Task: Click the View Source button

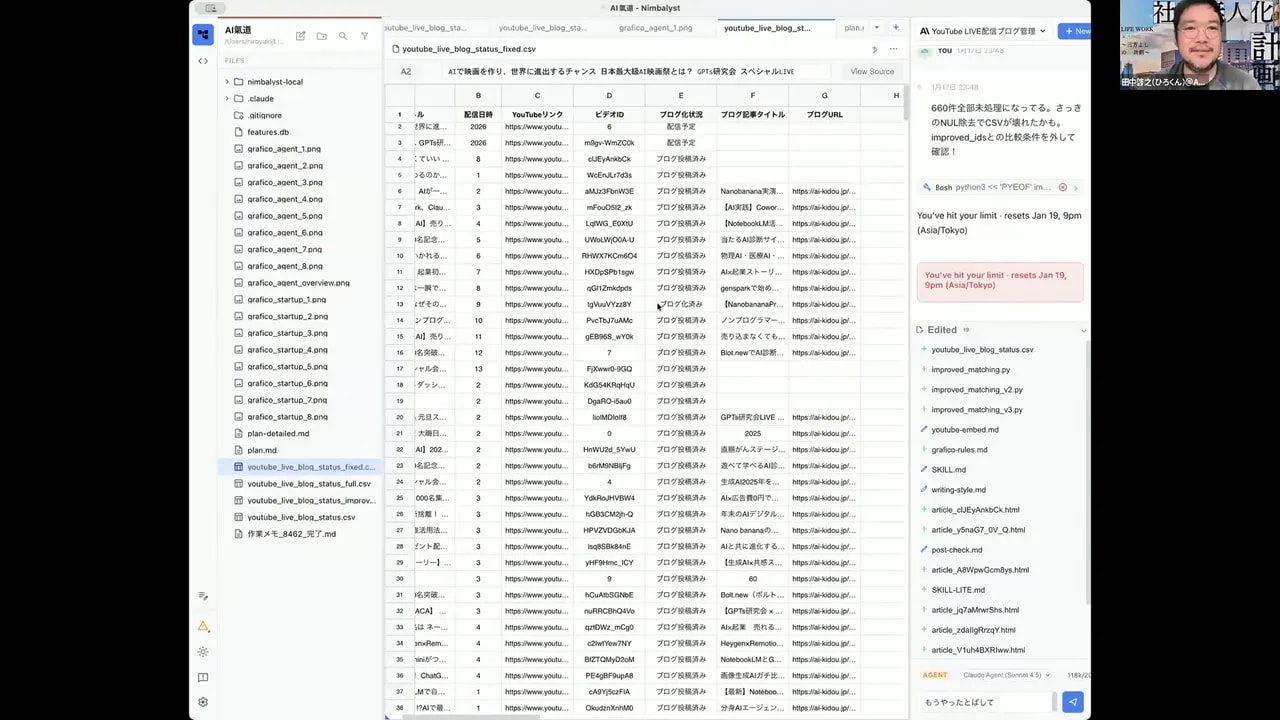Action: [x=872, y=72]
